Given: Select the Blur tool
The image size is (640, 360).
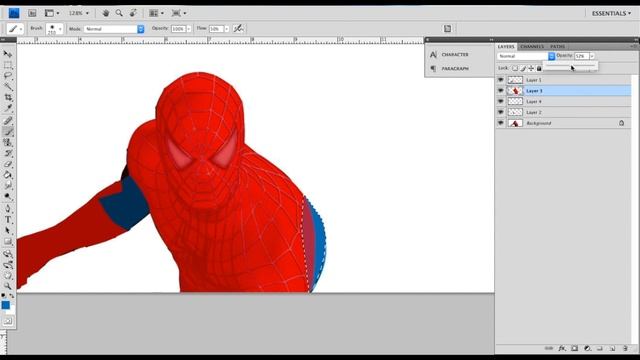Looking at the screenshot, I should [8, 186].
